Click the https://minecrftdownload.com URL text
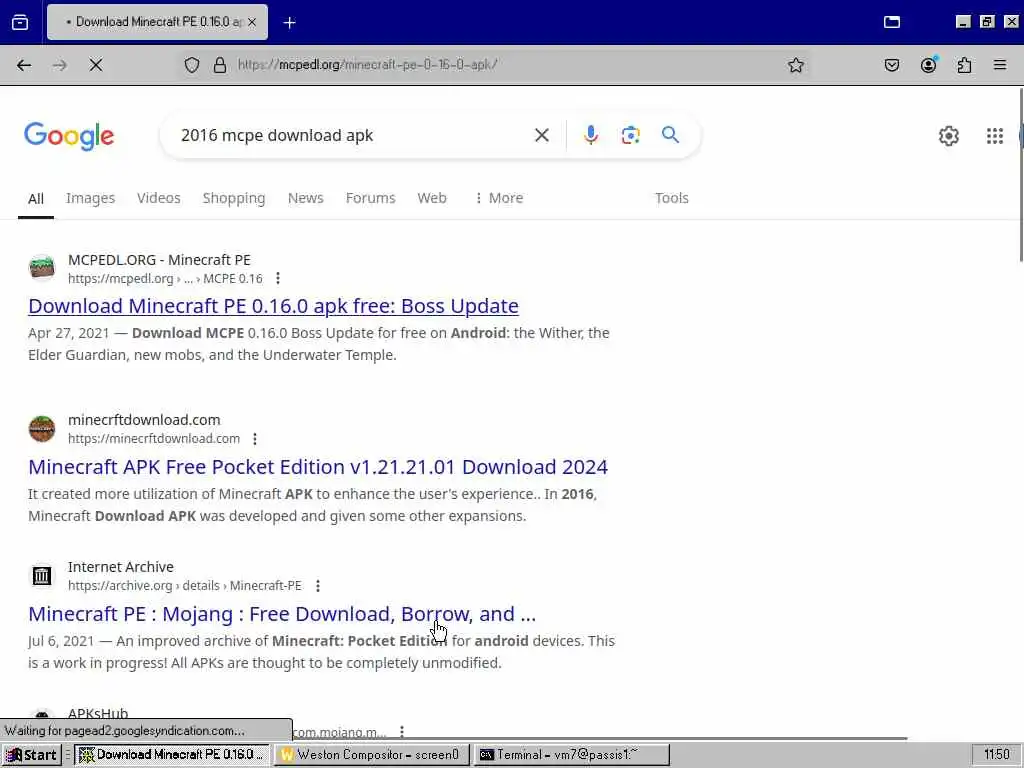Viewport: 1024px width, 768px height. [x=154, y=439]
